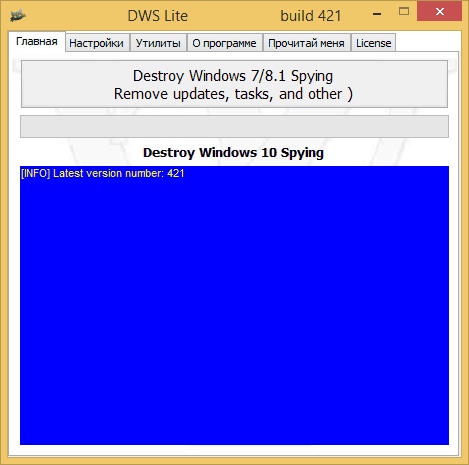This screenshot has height=465, width=469.
Task: Open the Настройки tab
Action: (x=97, y=43)
